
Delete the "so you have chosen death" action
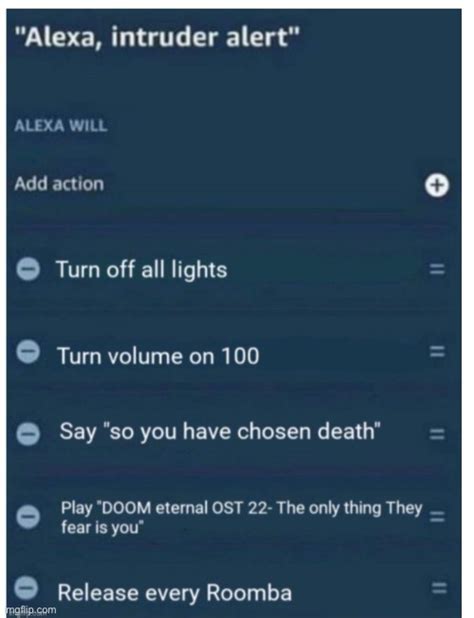click(x=28, y=434)
